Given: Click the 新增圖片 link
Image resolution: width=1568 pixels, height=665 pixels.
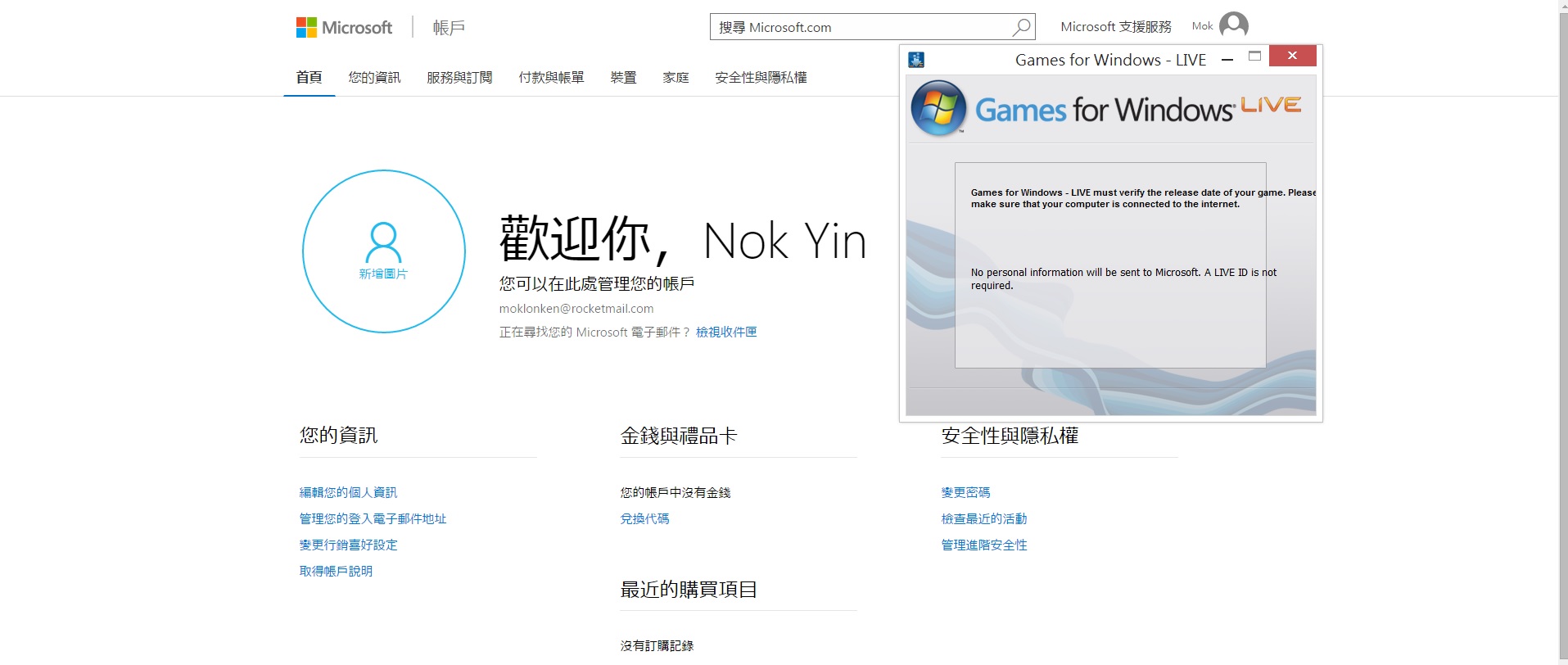Looking at the screenshot, I should pos(383,274).
